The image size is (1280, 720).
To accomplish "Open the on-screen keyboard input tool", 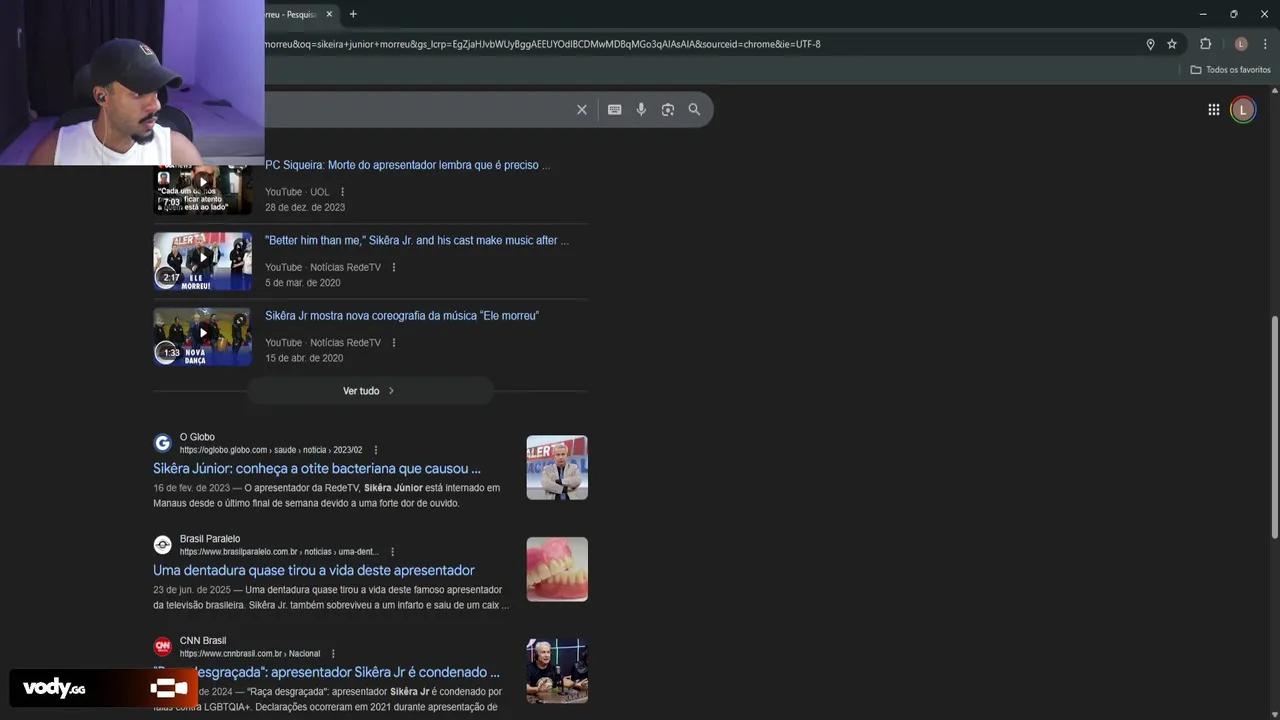I will click(x=614, y=110).
